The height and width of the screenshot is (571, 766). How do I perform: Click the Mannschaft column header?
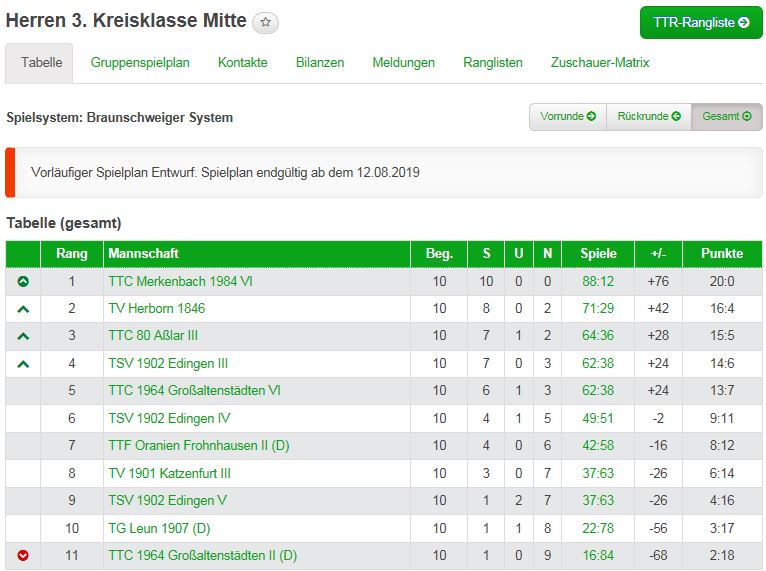click(143, 254)
